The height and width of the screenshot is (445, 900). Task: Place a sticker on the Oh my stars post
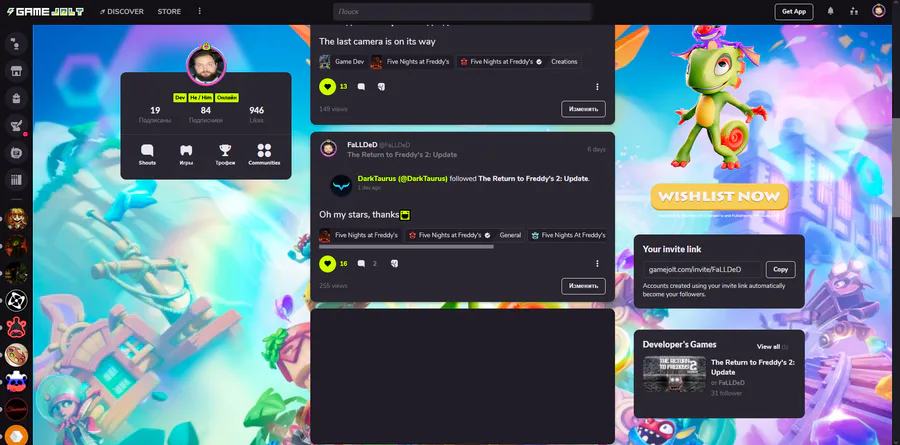394,264
